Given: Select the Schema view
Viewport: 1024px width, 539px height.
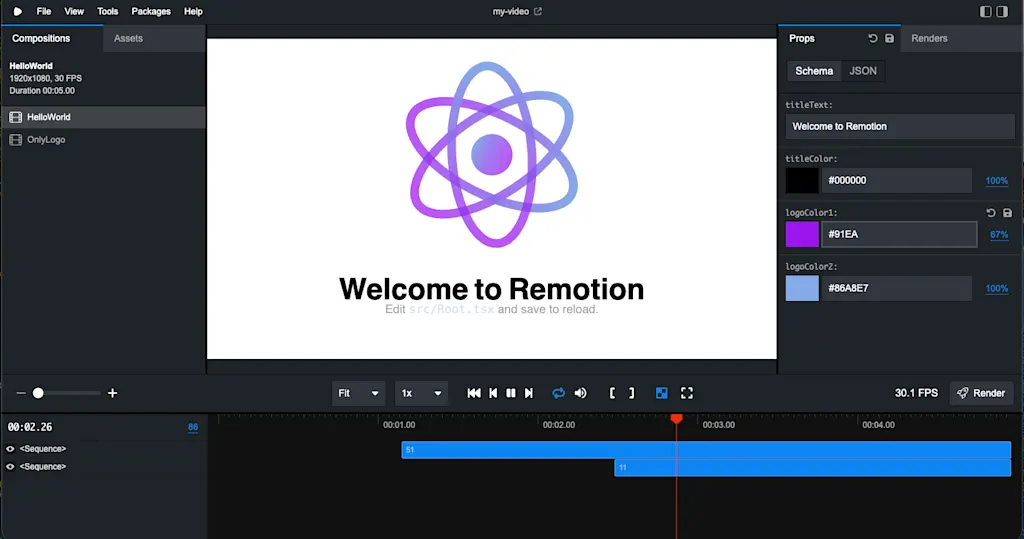Looking at the screenshot, I should pos(814,71).
